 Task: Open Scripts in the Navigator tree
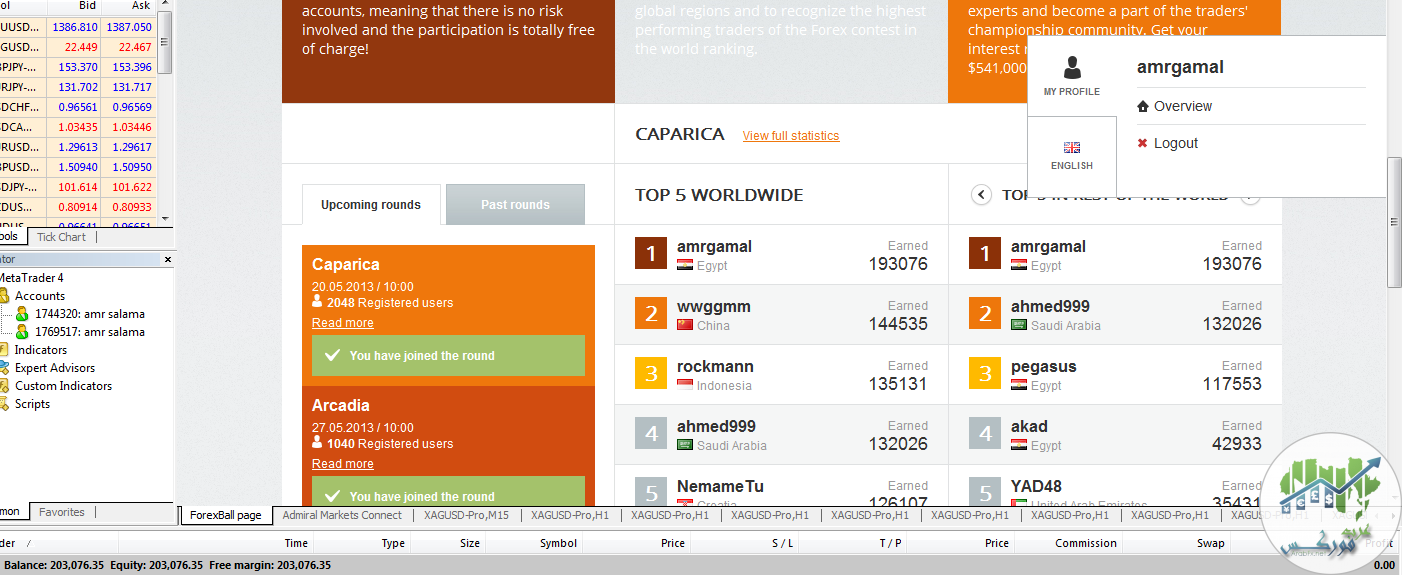pyautogui.click(x=32, y=404)
